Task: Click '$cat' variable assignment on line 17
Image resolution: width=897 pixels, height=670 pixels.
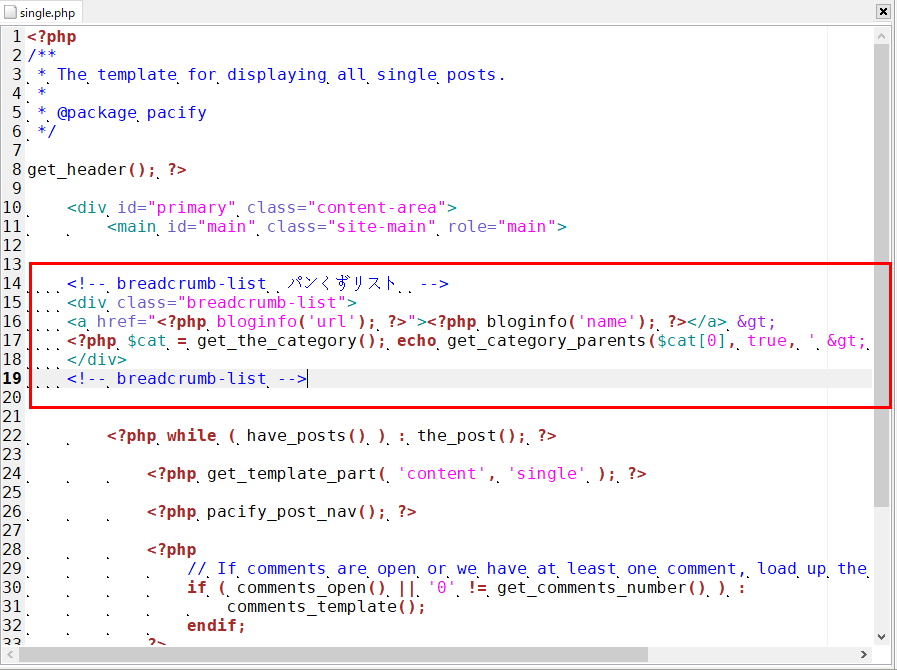Action: 146,340
